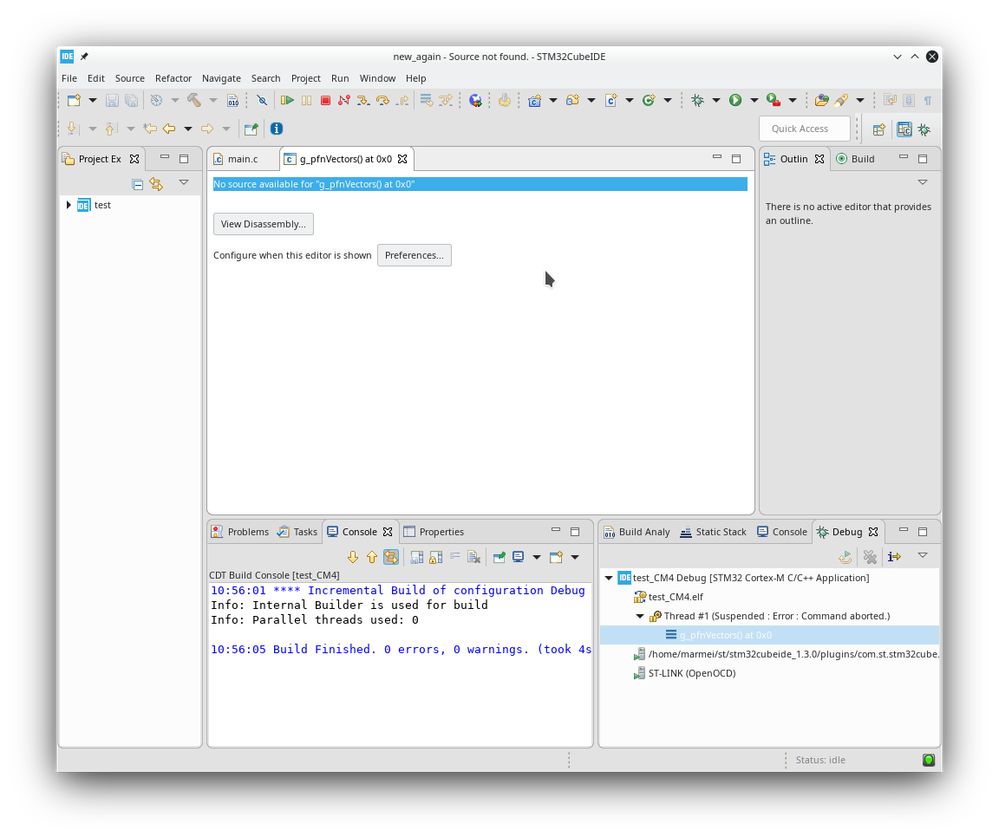This screenshot has height=839, width=999.
Task: Switch to the Problems tab
Action: point(240,532)
